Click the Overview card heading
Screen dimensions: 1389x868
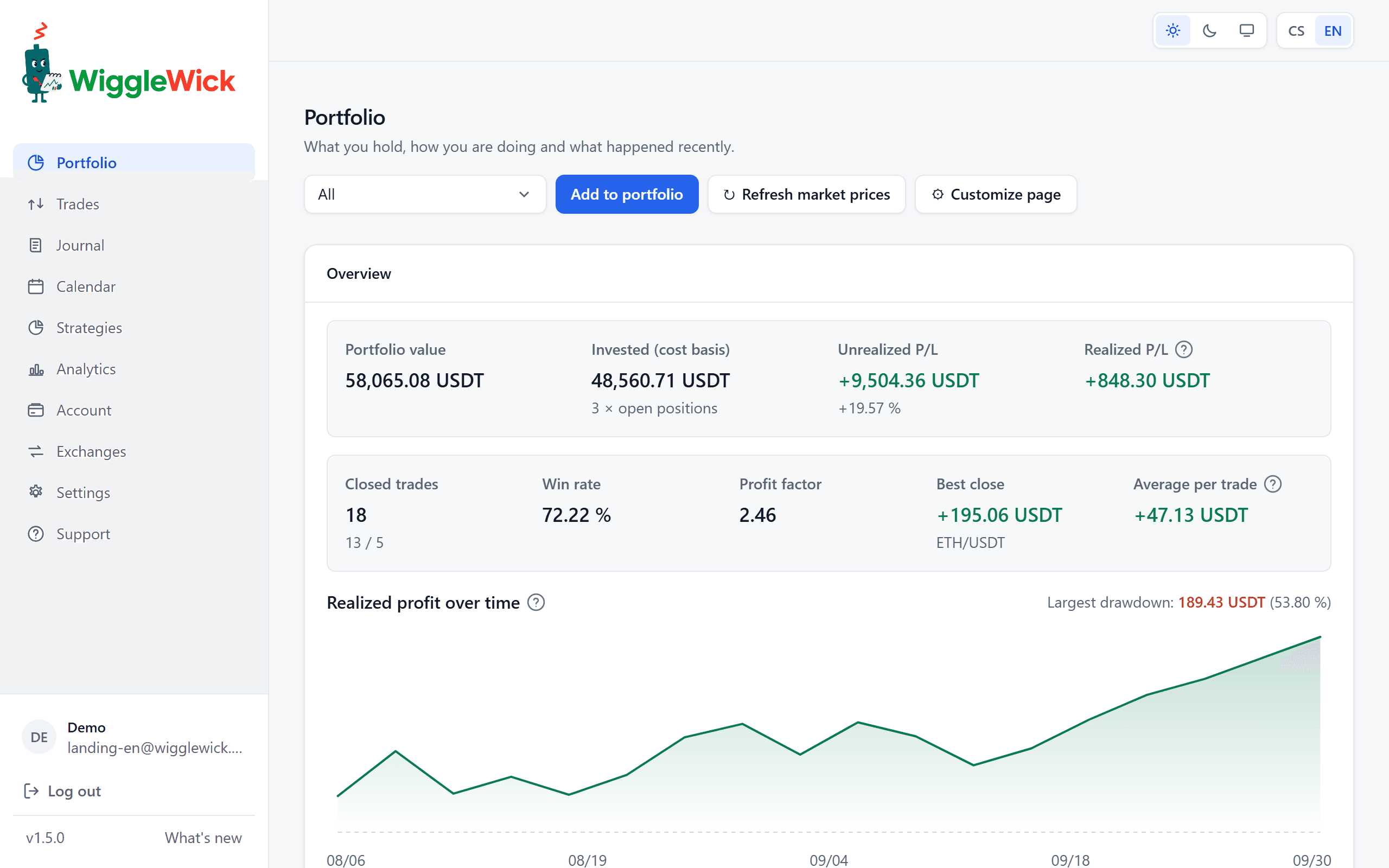(359, 274)
